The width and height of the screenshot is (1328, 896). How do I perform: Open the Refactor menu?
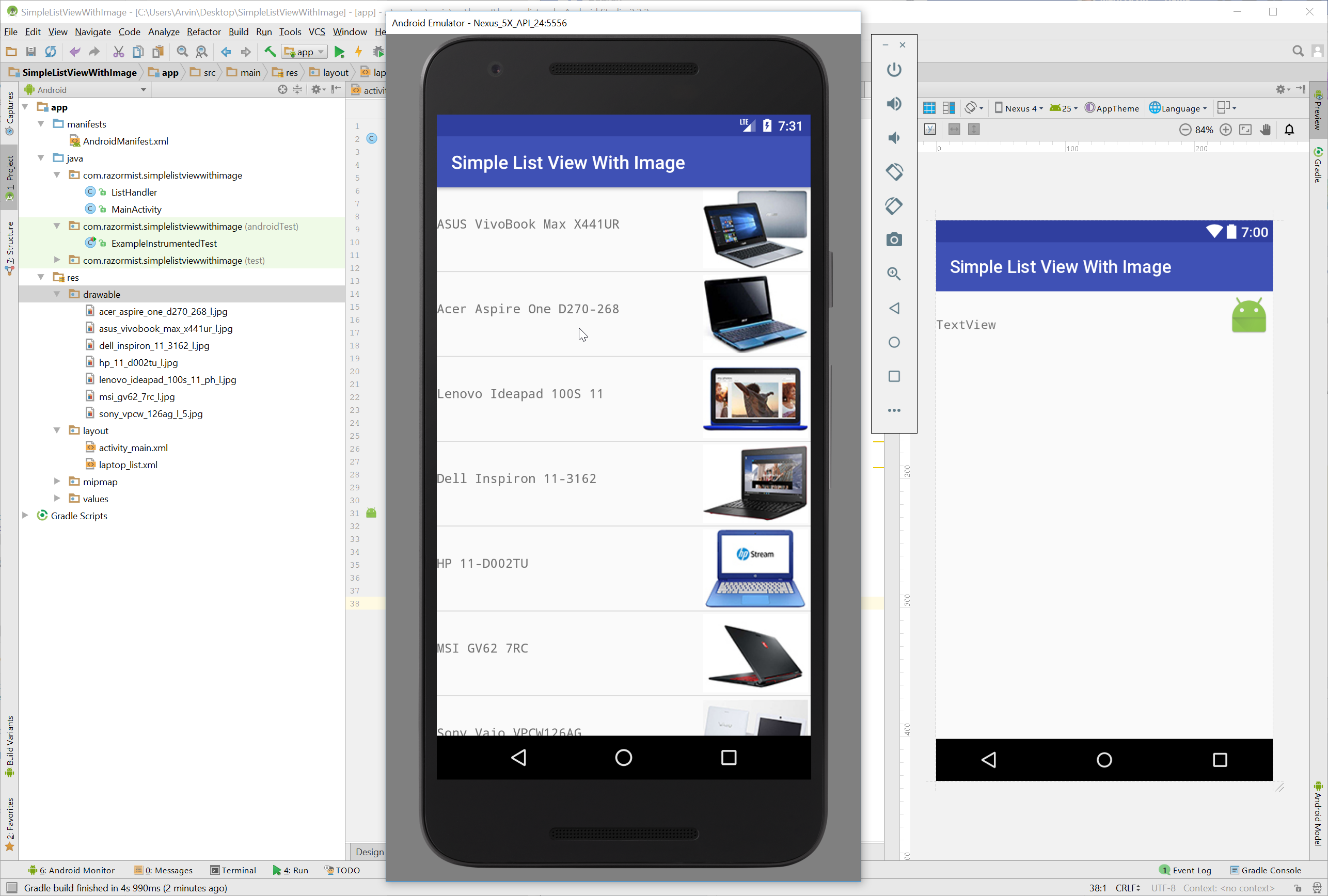coord(203,32)
